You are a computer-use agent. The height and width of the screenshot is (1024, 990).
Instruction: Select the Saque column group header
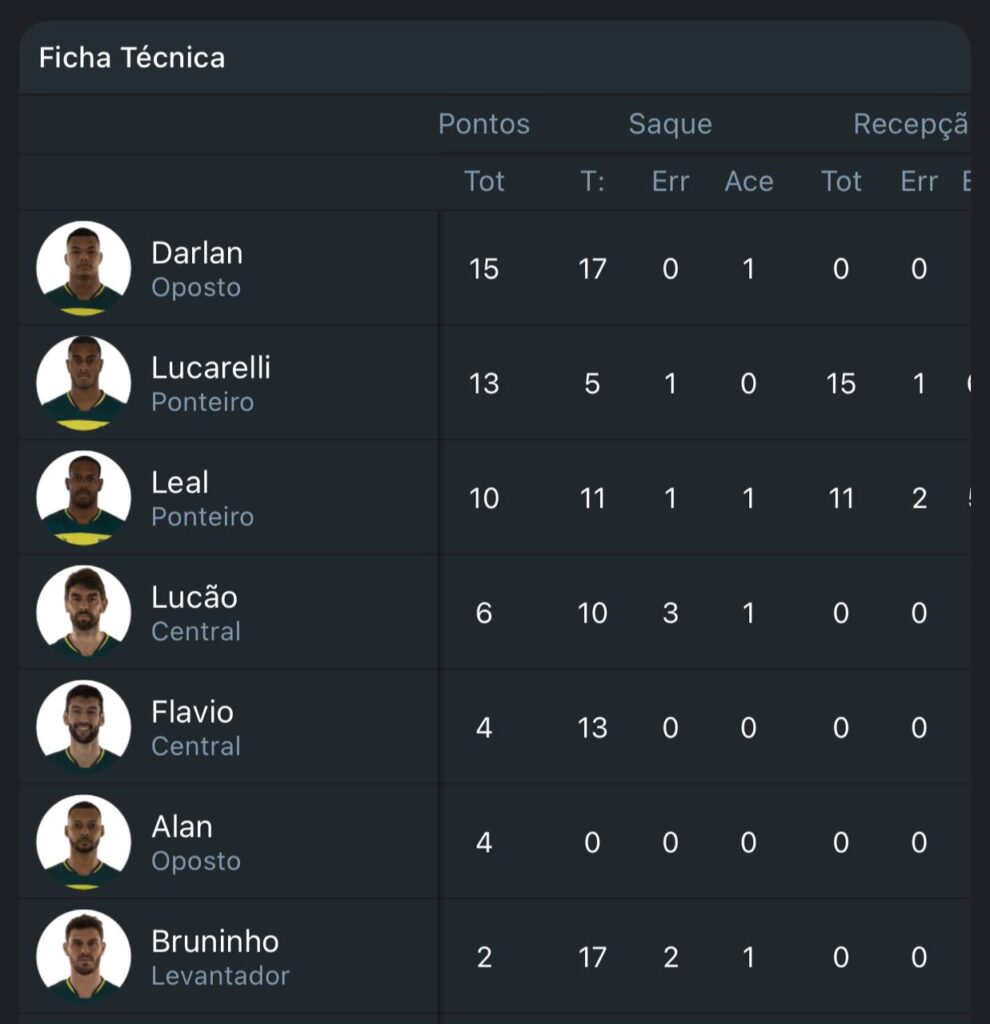click(x=670, y=124)
